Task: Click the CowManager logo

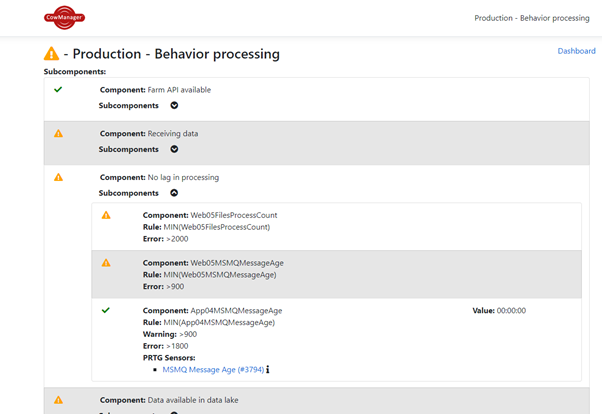Action: [x=65, y=17]
